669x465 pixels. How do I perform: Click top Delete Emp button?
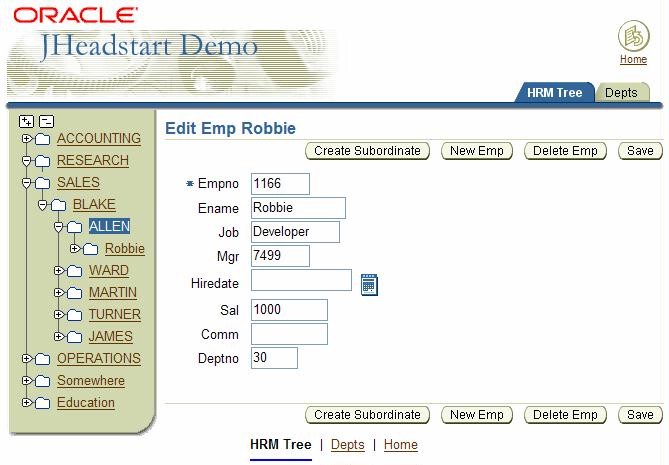[565, 151]
